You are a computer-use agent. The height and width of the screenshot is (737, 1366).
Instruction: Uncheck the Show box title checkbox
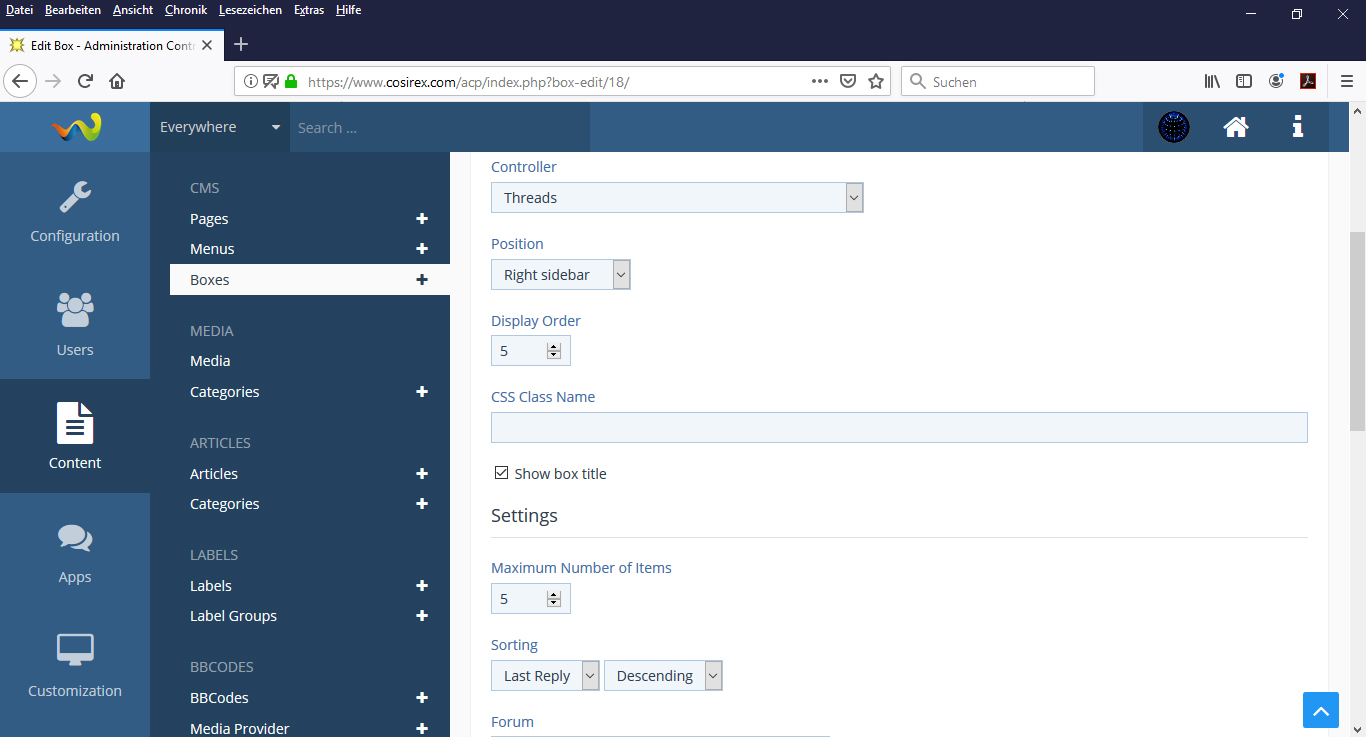(502, 473)
